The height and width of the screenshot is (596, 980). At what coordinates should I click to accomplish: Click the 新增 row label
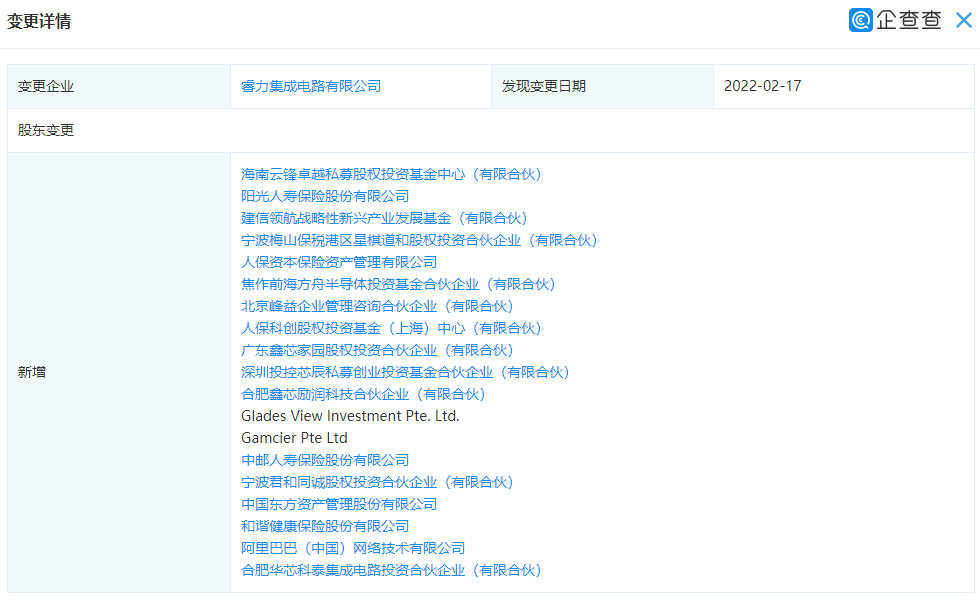pos(119,372)
